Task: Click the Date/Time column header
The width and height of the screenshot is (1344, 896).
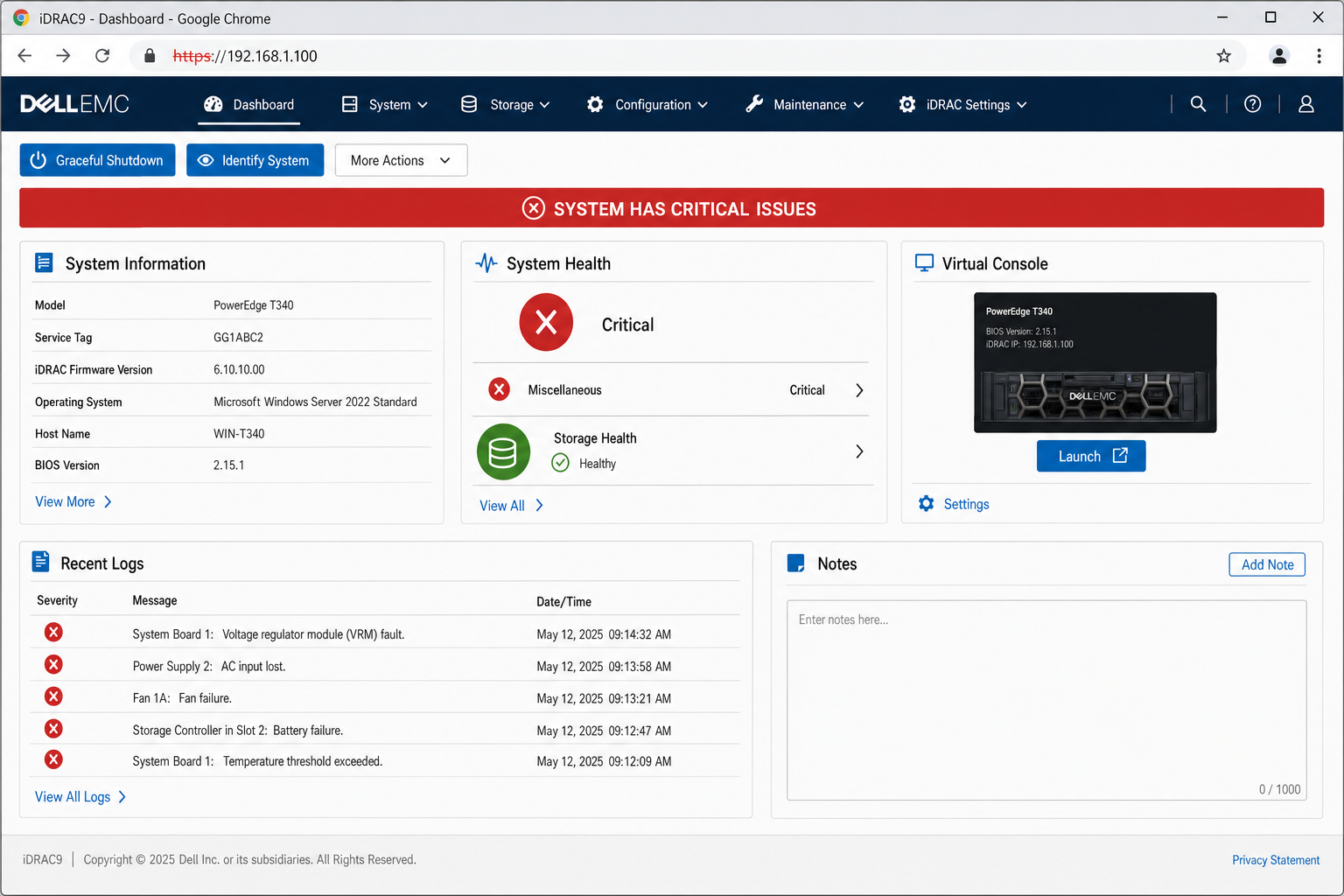Action: 563,602
